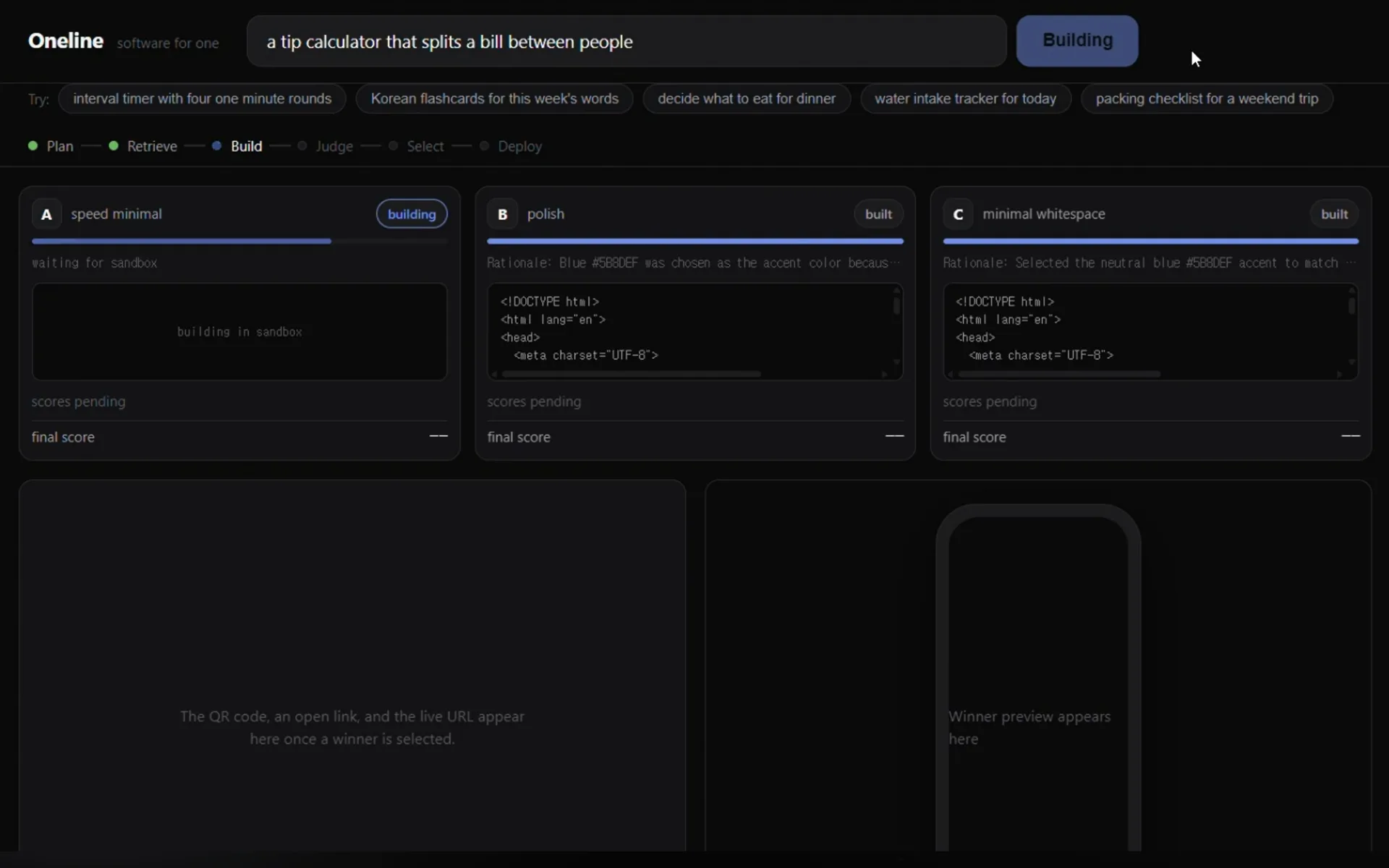The width and height of the screenshot is (1389, 868).
Task: Click the built status badge on card C
Action: pos(1334,214)
